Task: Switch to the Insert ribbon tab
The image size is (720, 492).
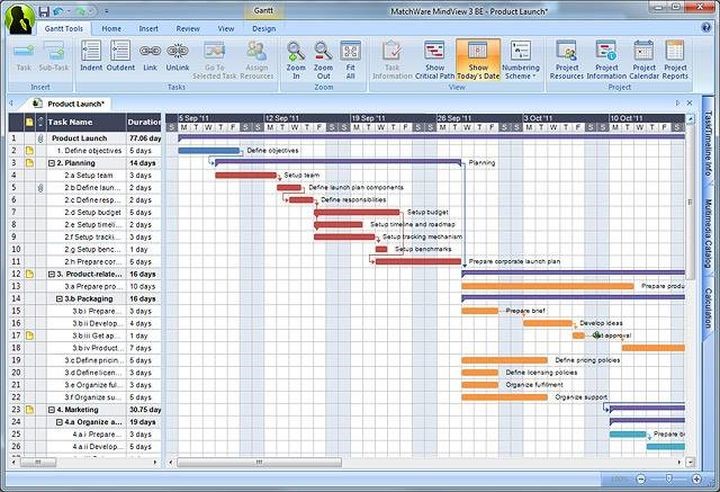Action: click(x=149, y=29)
